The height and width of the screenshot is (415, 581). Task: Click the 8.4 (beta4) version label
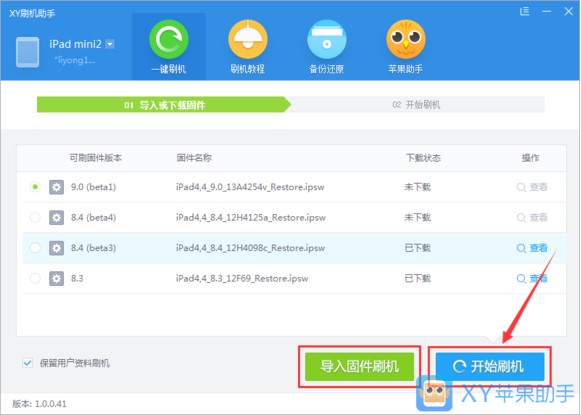93,218
